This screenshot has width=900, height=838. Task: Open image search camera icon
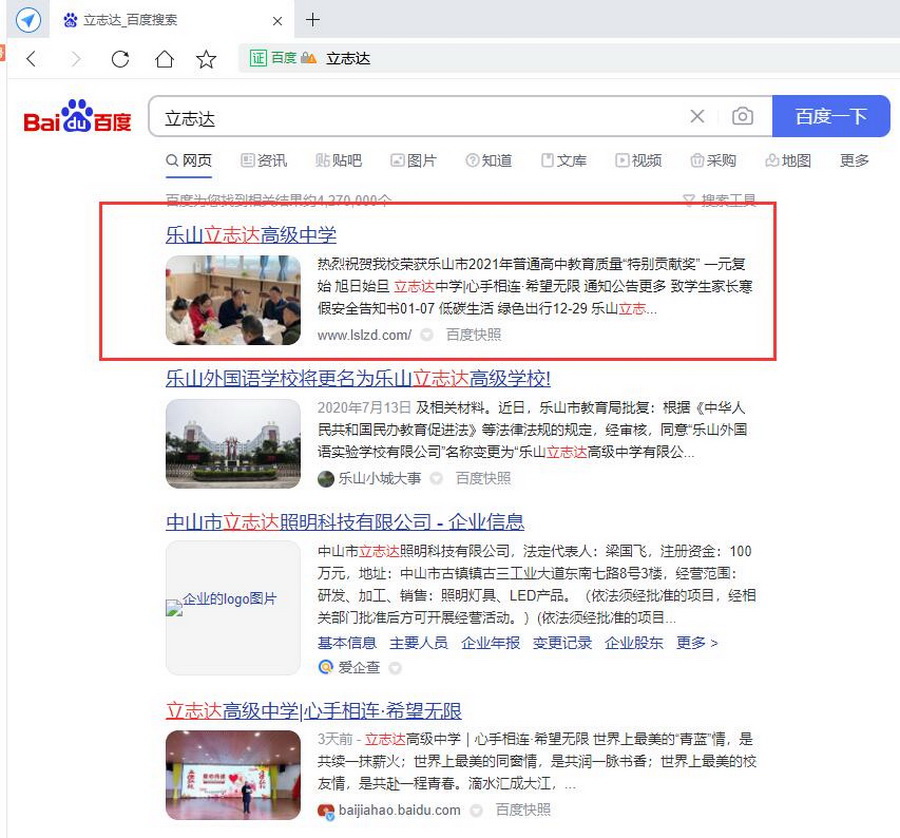pos(742,117)
